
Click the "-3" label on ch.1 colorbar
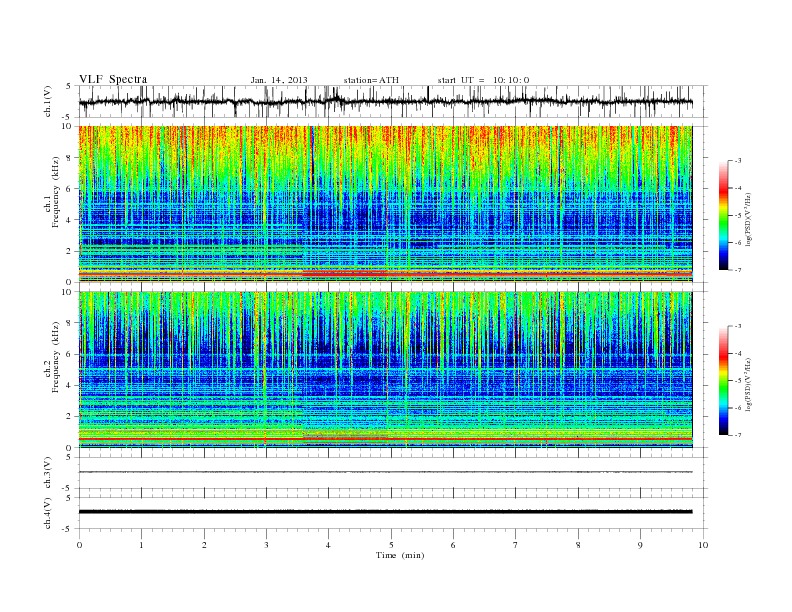coord(738,161)
